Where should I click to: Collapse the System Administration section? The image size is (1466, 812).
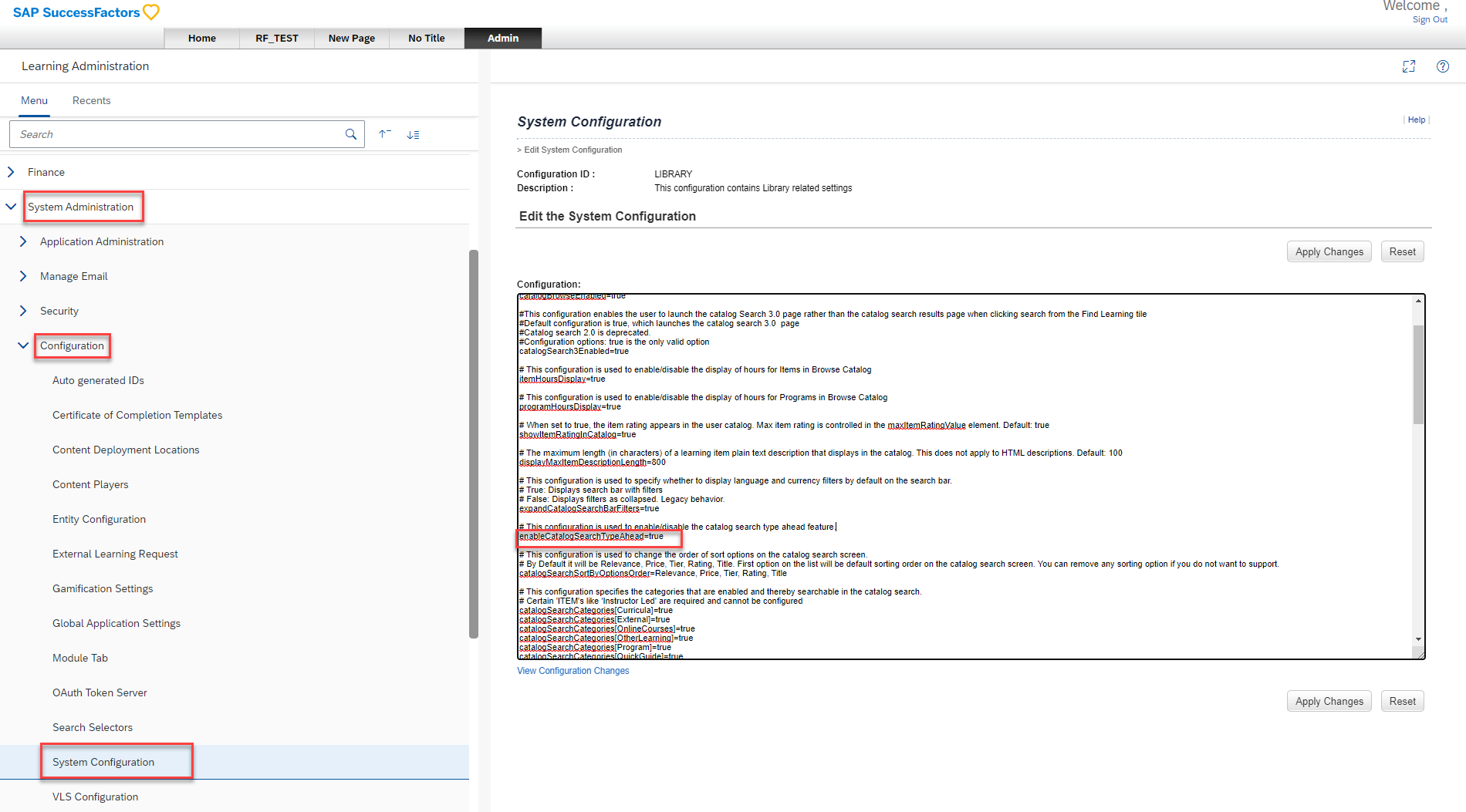[x=11, y=207]
